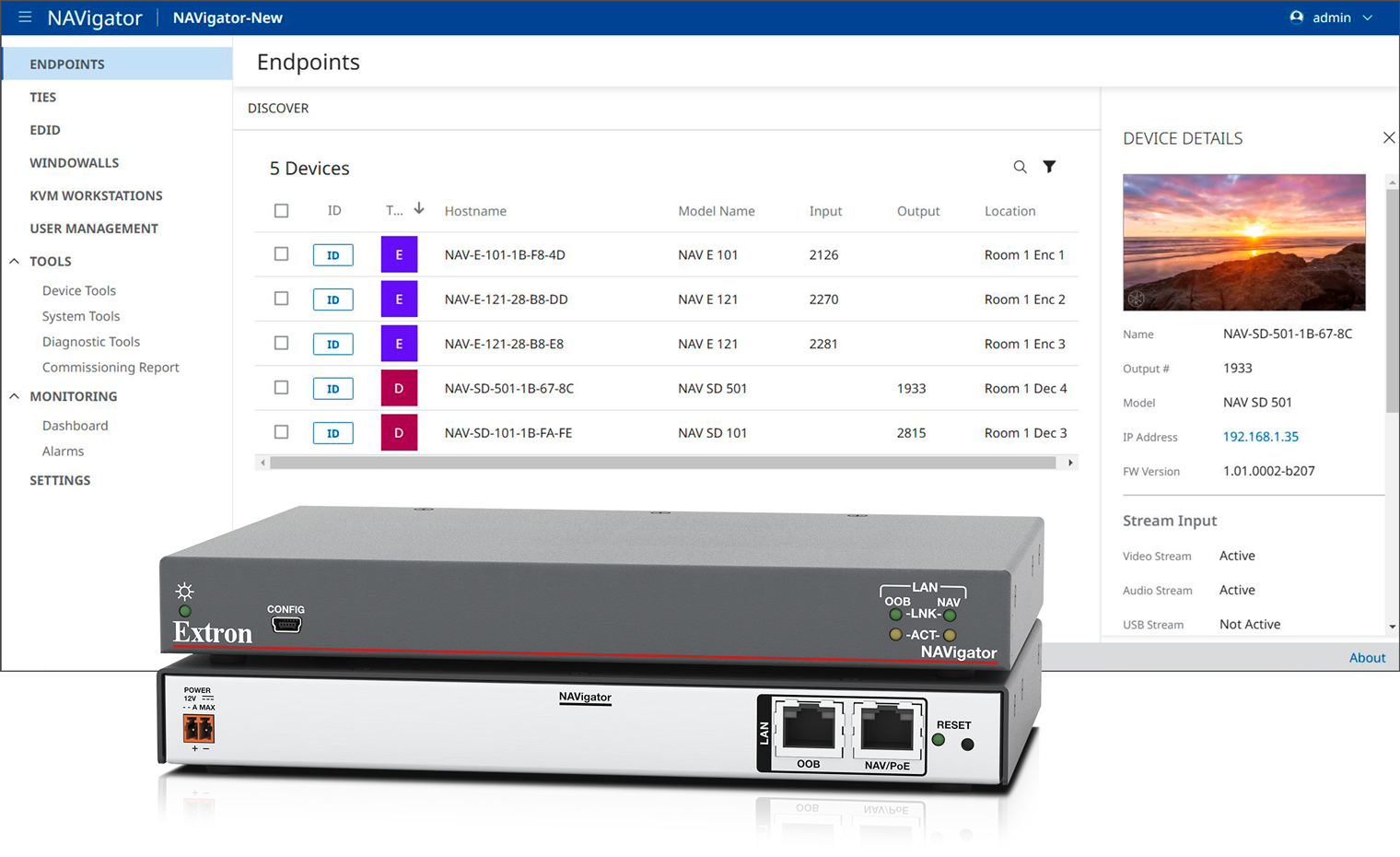This screenshot has height=857, width=1400.
Task: Open the IP address link 192.168.1.35
Action: point(1260,437)
